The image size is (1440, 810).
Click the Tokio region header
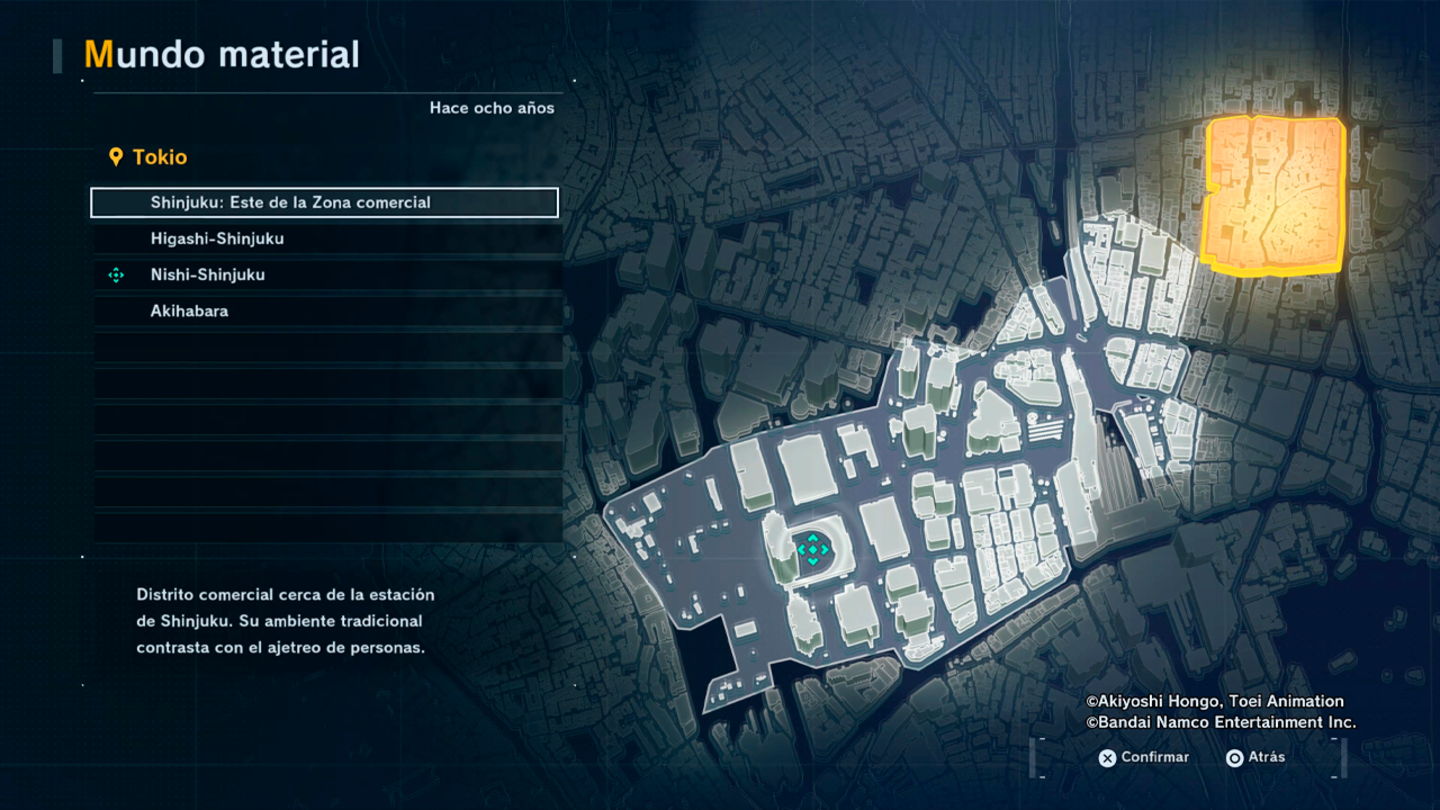coord(159,157)
